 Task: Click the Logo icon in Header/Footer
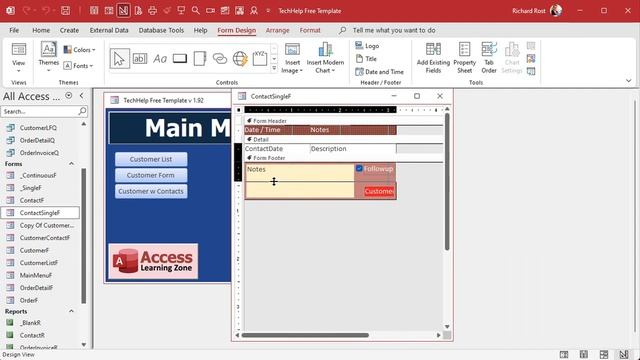pyautogui.click(x=359, y=45)
